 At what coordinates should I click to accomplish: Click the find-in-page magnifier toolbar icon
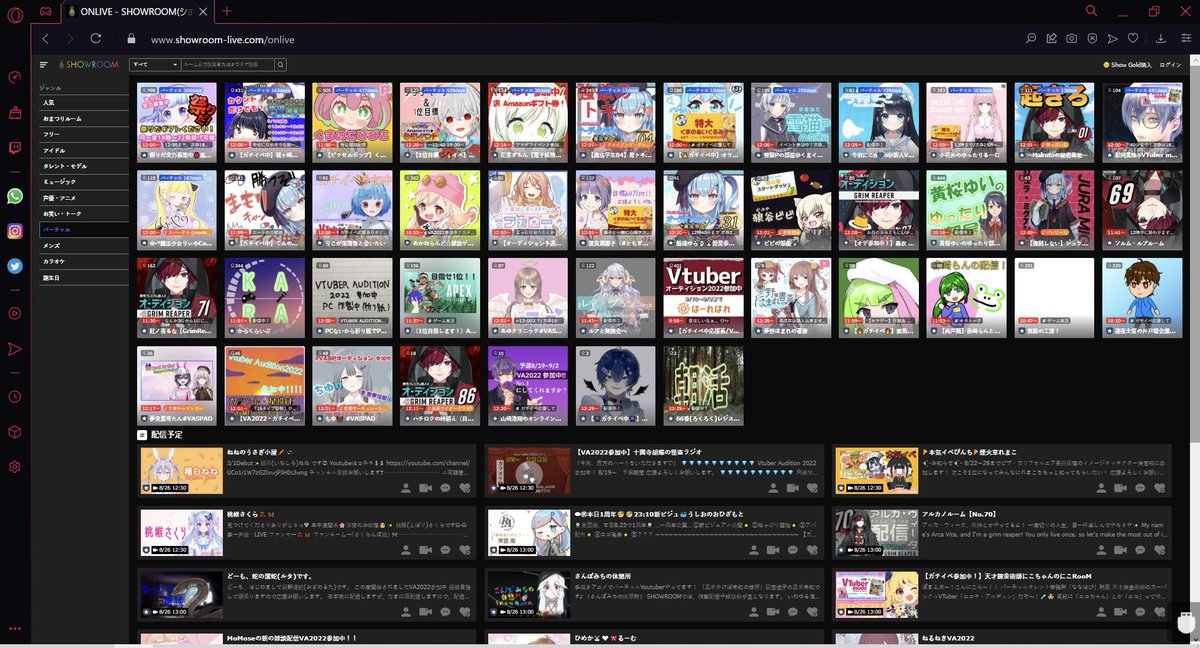[x=1031, y=39]
